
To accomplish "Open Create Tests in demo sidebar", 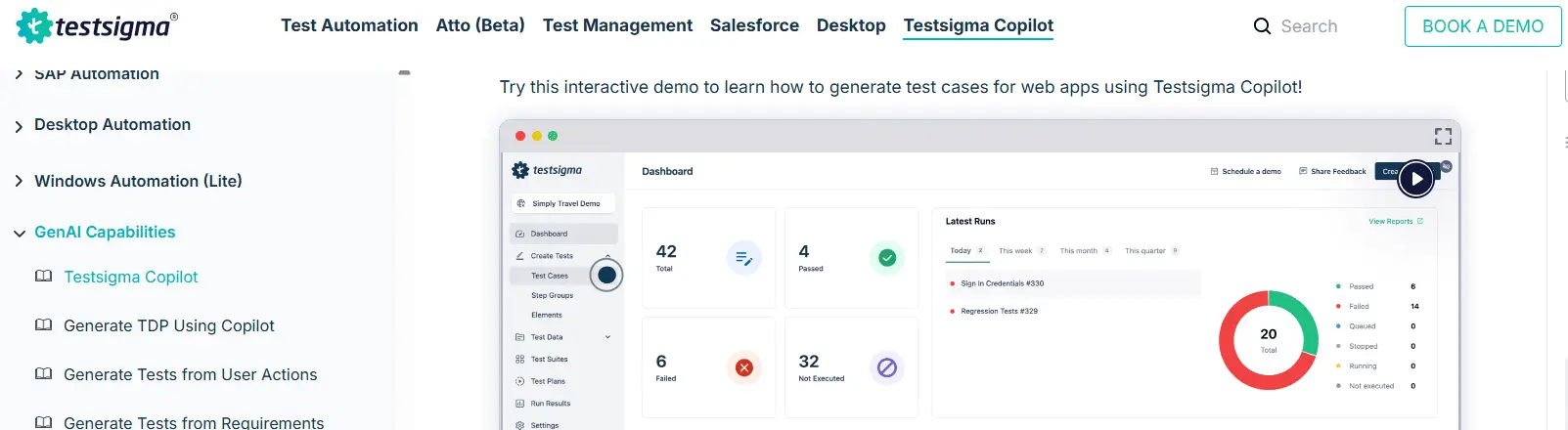I will pyautogui.click(x=552, y=256).
